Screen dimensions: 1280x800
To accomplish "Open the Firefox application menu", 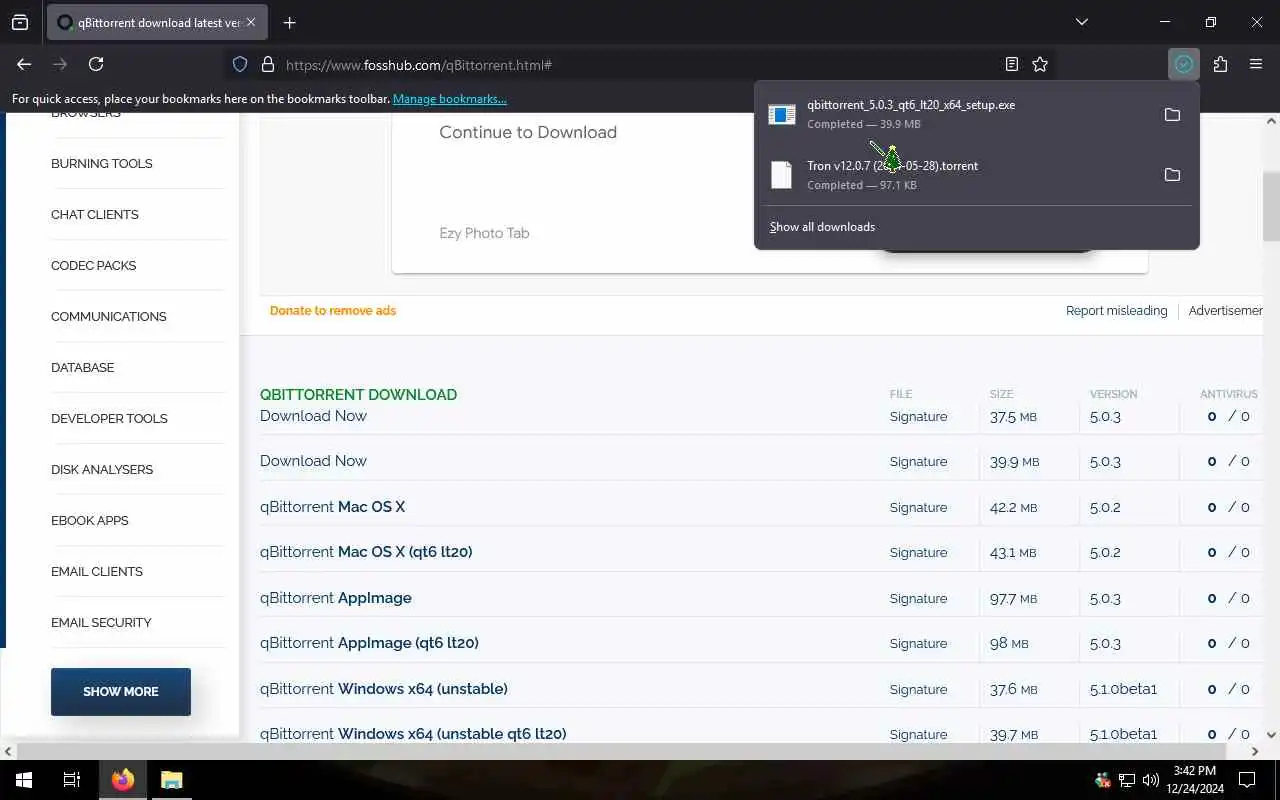I will pos(1256,64).
